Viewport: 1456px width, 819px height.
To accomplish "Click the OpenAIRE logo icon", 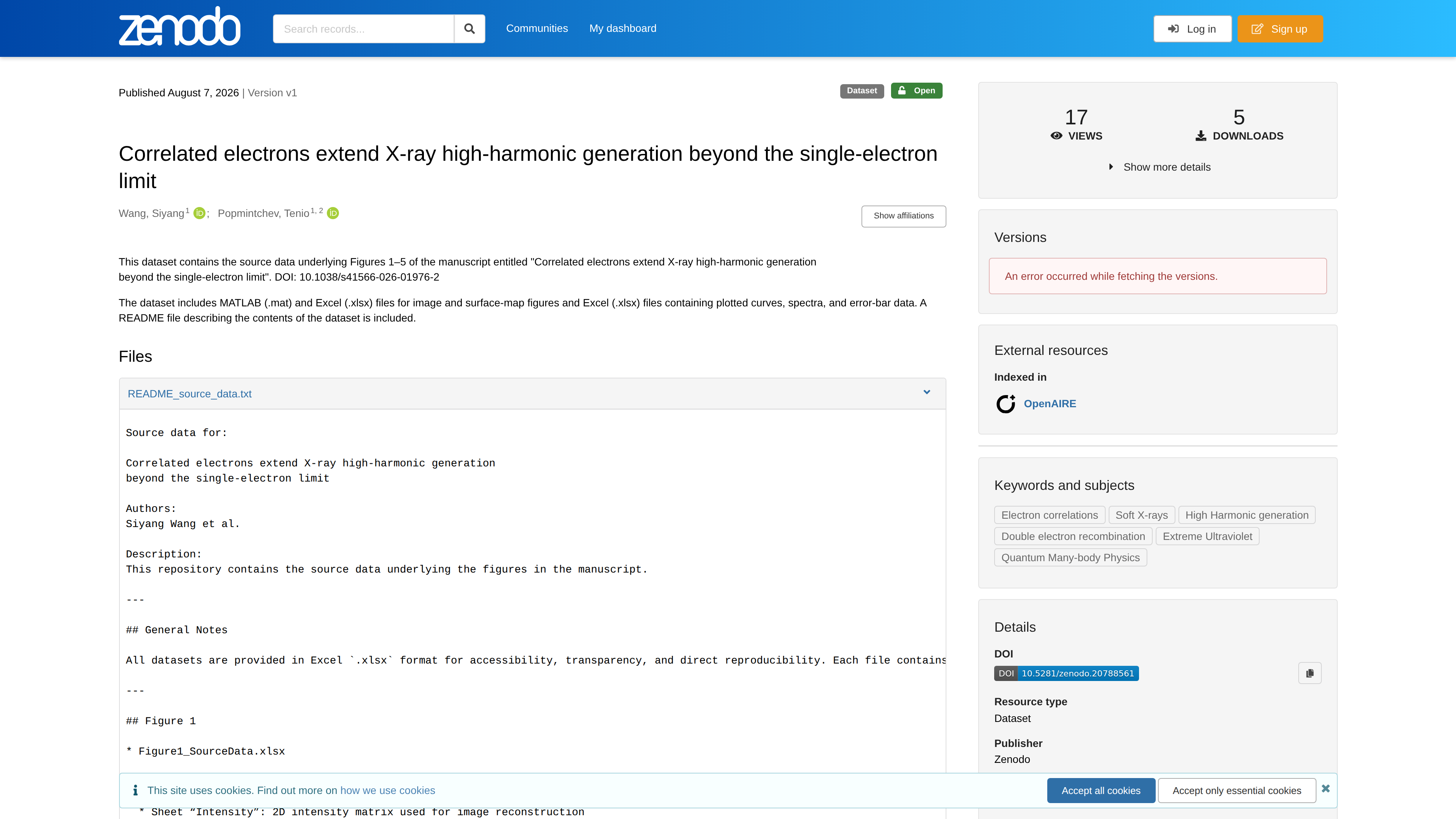I will pos(1006,403).
